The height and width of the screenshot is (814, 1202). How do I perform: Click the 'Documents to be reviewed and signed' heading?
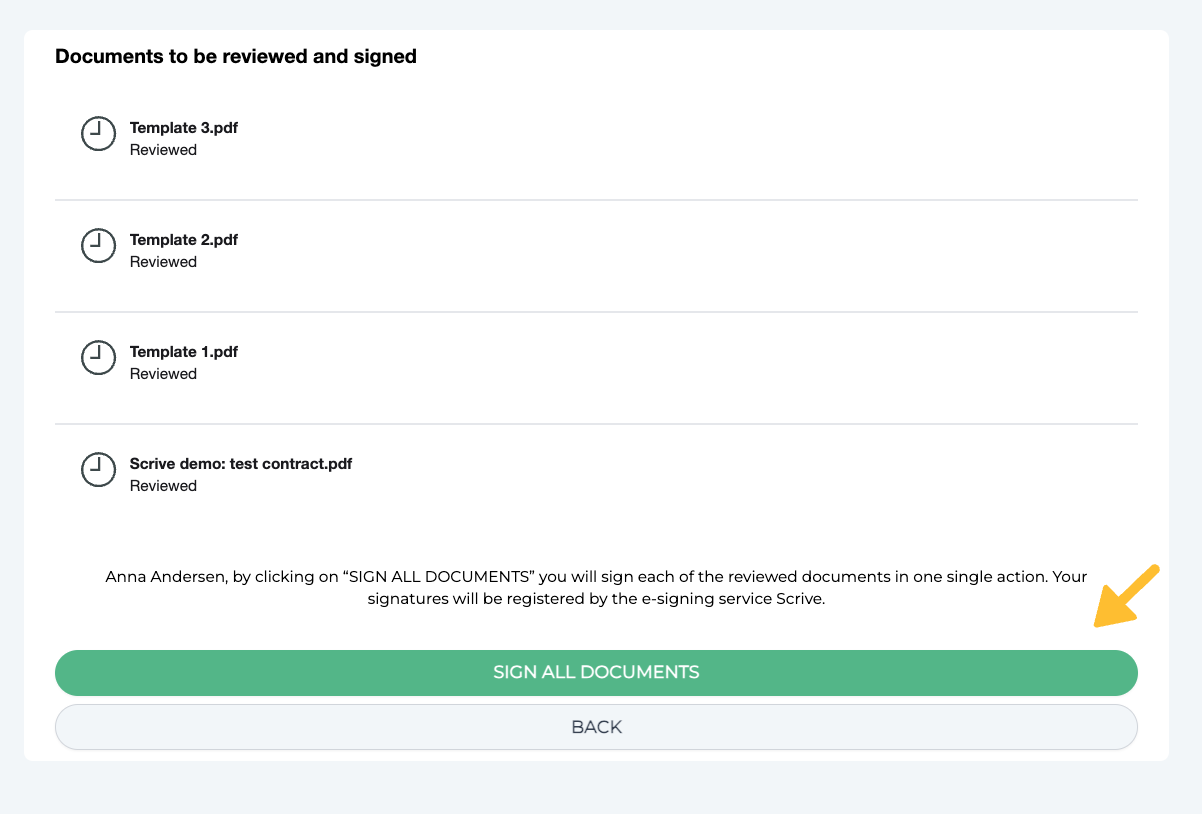coord(235,57)
